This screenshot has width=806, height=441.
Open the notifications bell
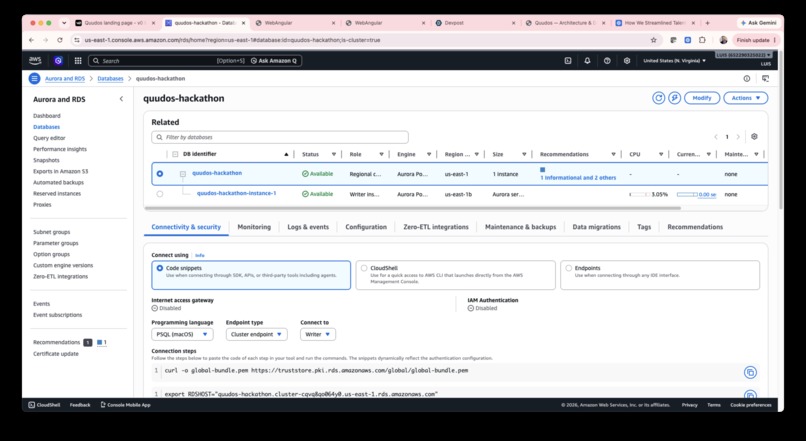coord(587,61)
